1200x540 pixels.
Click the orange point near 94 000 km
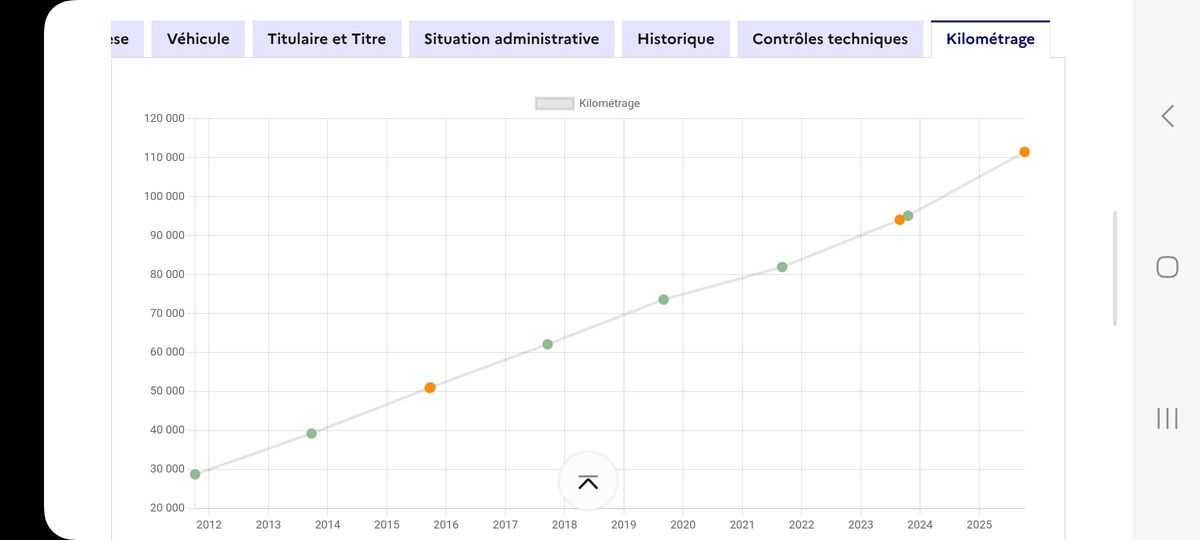pos(899,220)
